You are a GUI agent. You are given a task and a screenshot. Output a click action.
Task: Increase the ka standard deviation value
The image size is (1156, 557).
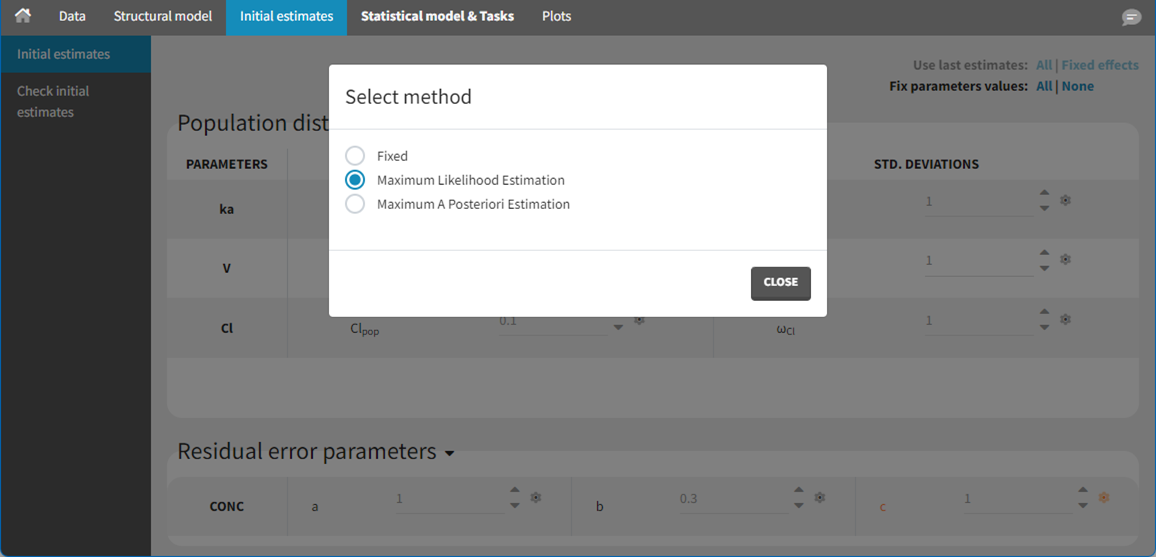1044,194
